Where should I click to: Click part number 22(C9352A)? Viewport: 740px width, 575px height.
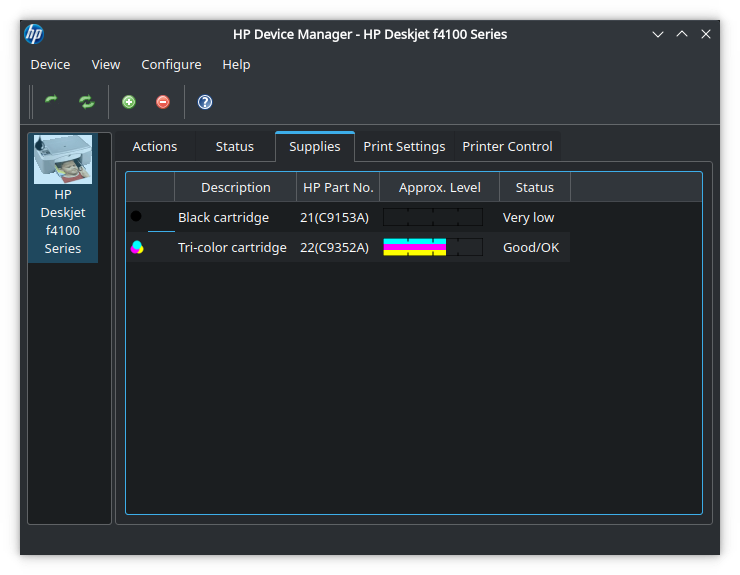pos(335,248)
